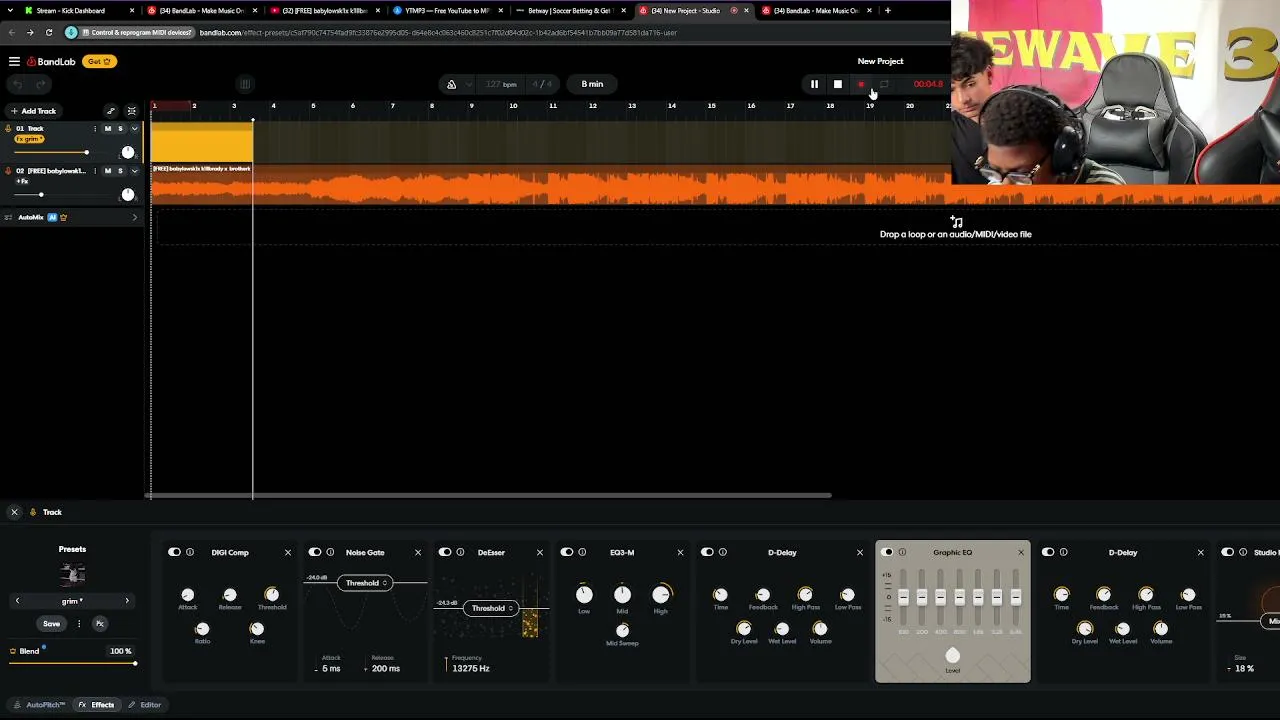
Task: Open the automation curve tool
Action: coord(111,111)
